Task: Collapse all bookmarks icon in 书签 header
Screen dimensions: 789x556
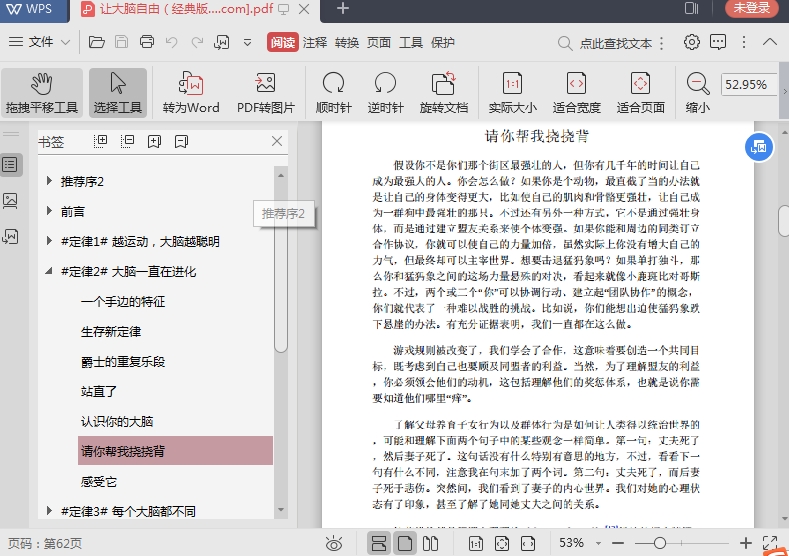Action: click(128, 141)
